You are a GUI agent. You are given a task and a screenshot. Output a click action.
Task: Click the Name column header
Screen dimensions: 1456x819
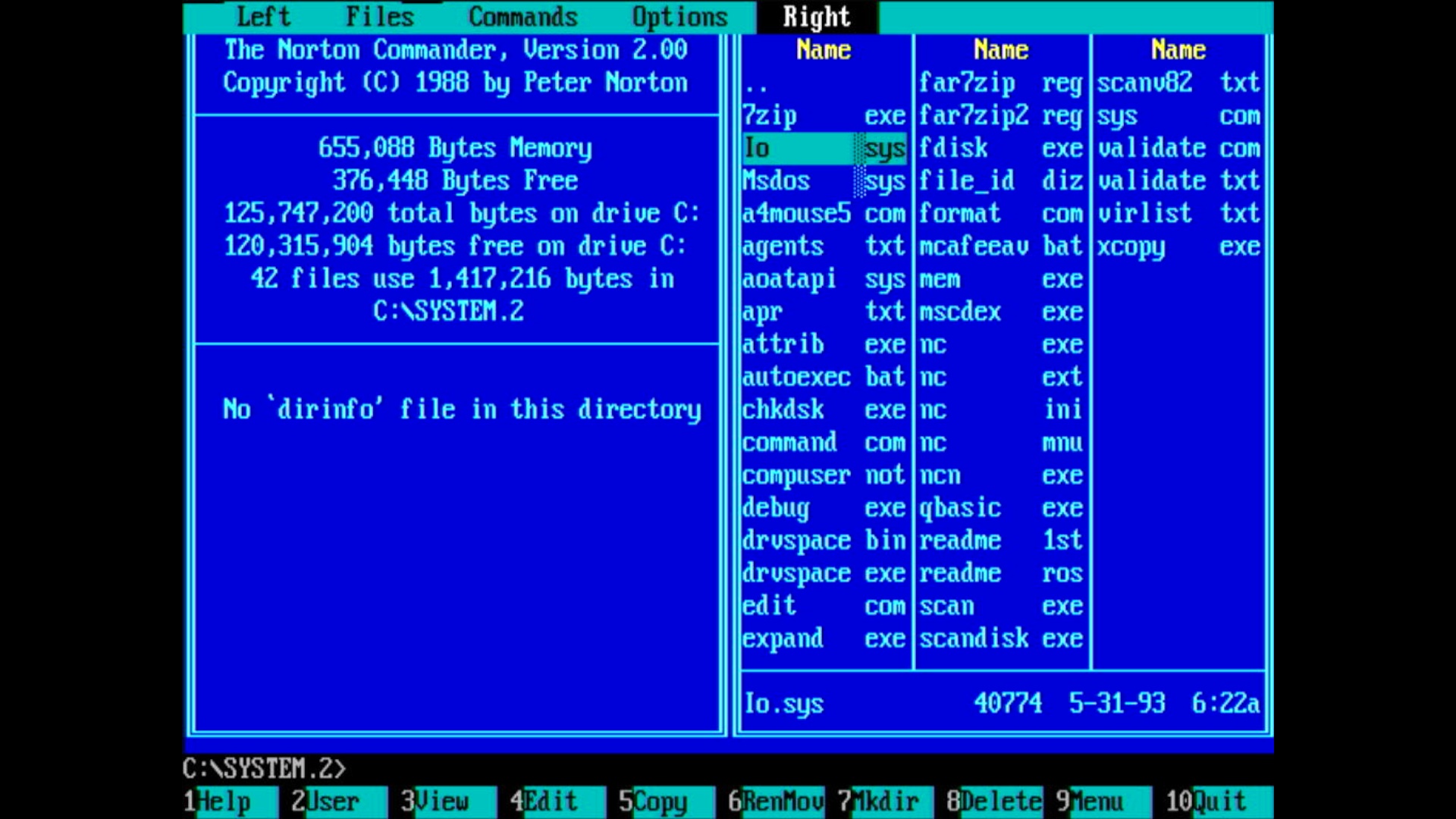(822, 50)
